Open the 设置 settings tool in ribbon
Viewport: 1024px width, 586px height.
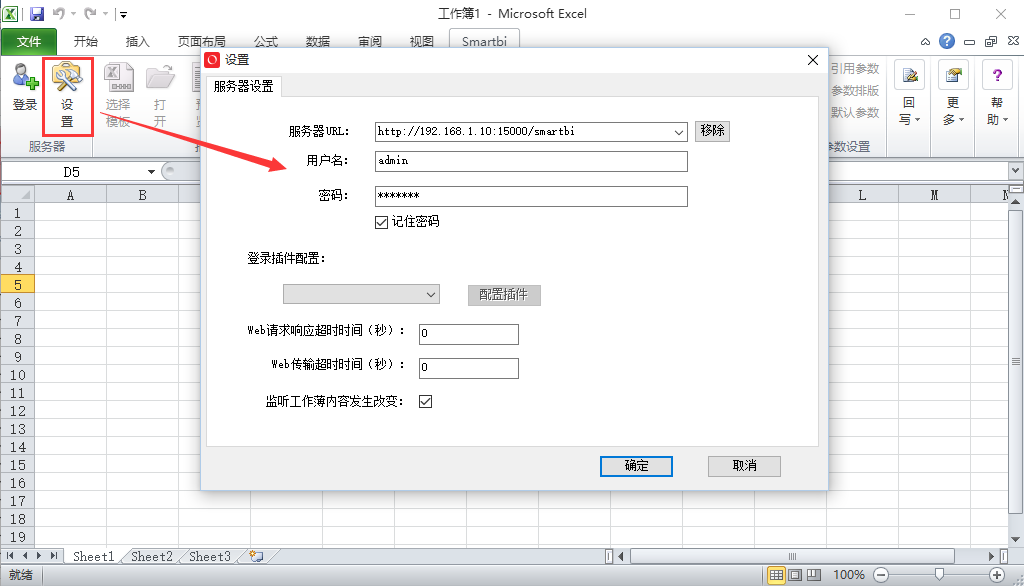click(x=67, y=95)
